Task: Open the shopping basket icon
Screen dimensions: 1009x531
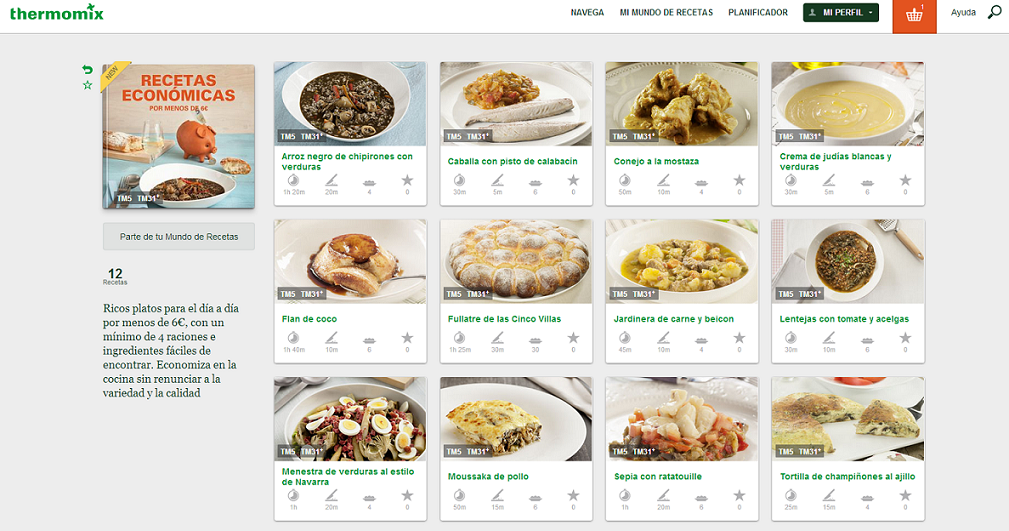Action: pyautogui.click(x=914, y=15)
